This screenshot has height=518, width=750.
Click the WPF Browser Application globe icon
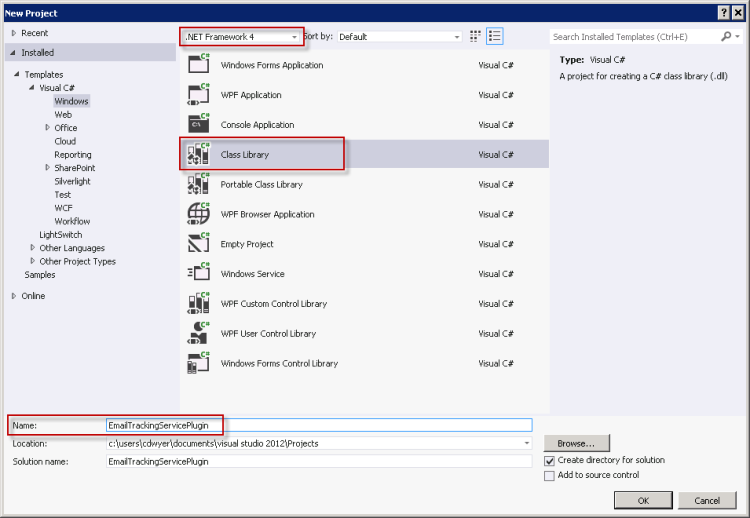tap(199, 214)
